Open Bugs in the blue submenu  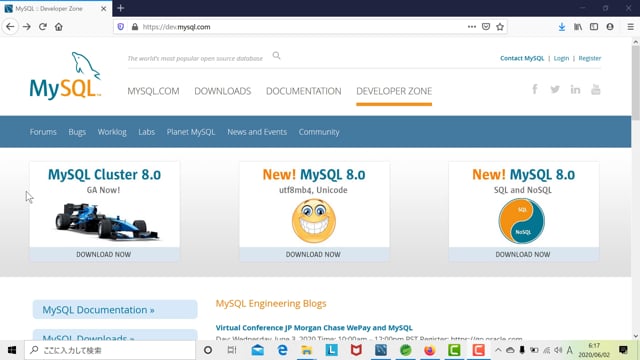click(77, 132)
